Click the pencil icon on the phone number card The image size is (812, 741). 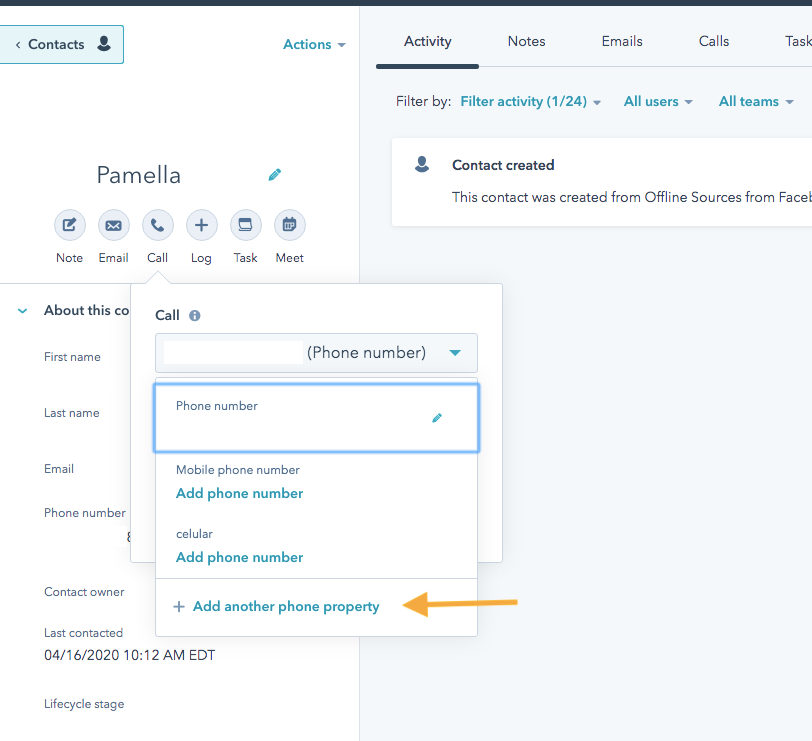[x=437, y=419]
